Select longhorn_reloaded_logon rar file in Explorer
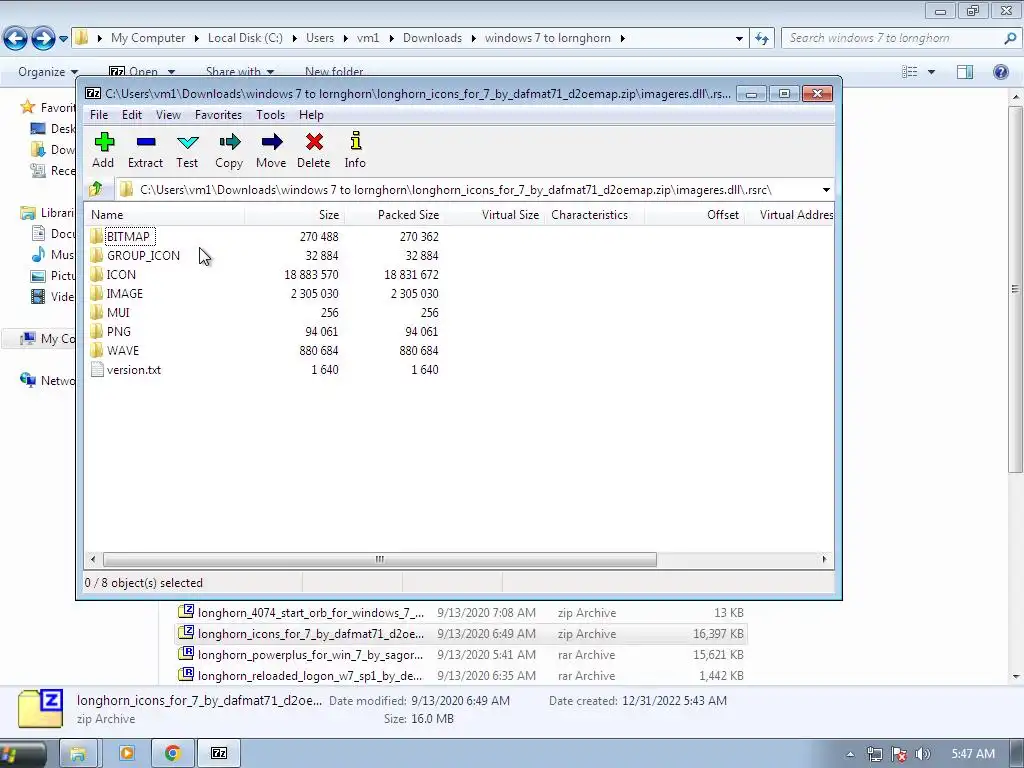 [x=460, y=676]
